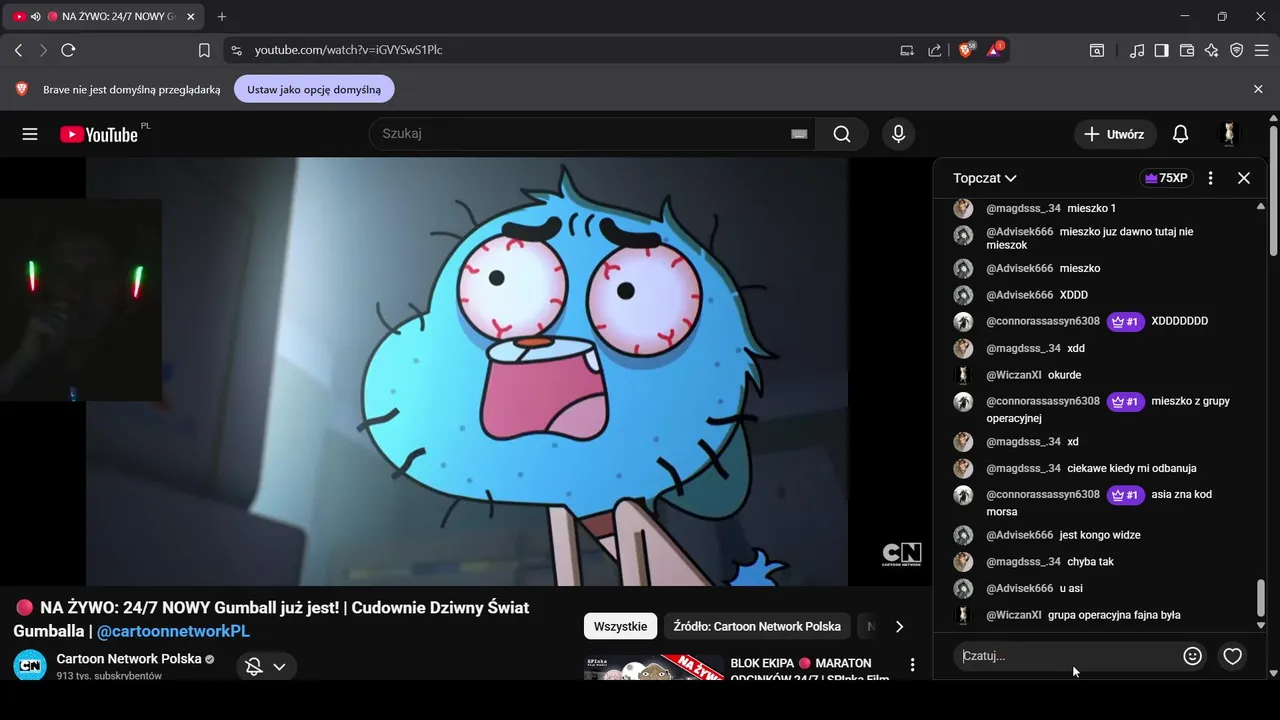Click the Gumball video player
This screenshot has height=720, width=1280.
pos(467,371)
